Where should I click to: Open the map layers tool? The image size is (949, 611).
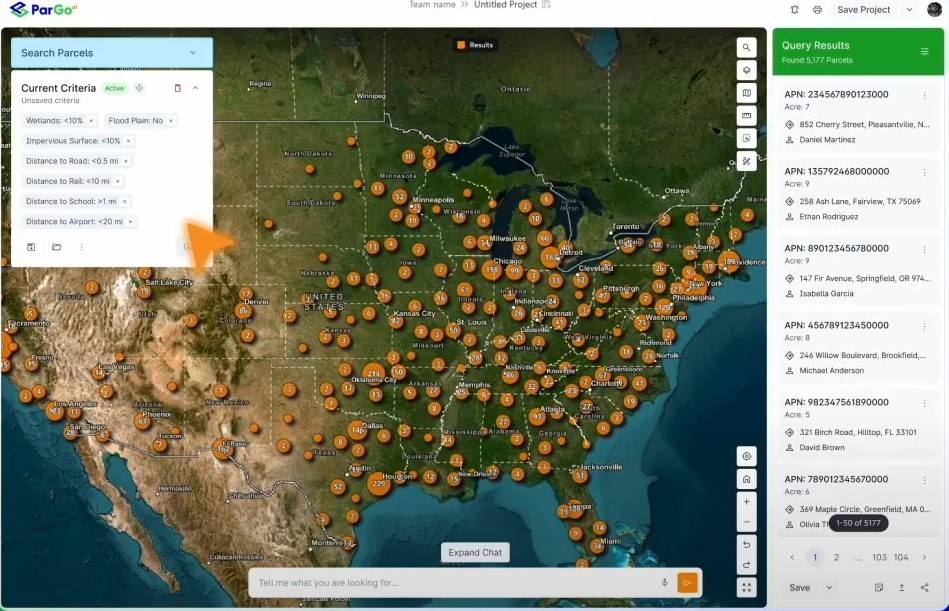(746, 70)
